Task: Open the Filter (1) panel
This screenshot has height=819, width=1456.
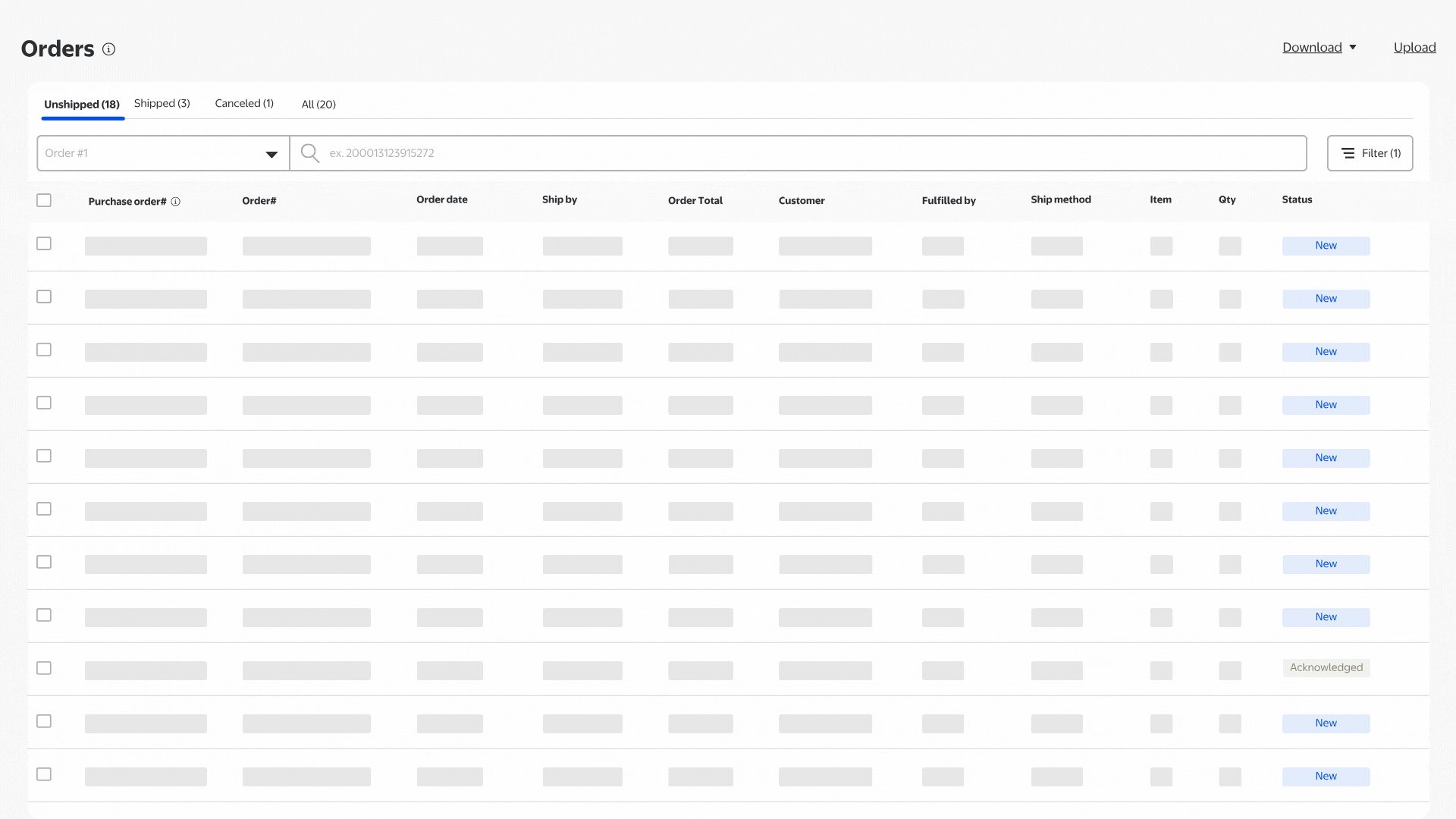Action: (1370, 153)
